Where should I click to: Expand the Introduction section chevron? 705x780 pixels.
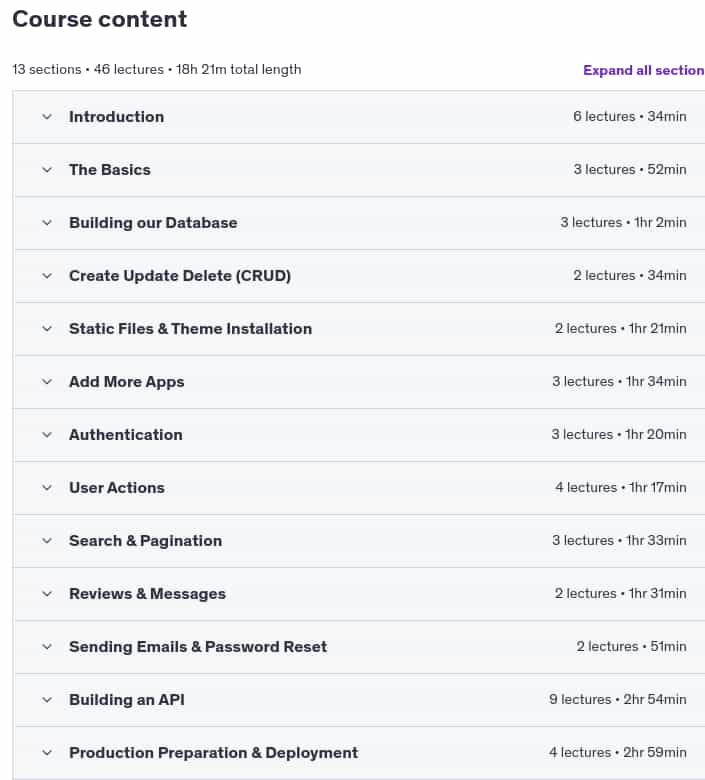click(47, 117)
